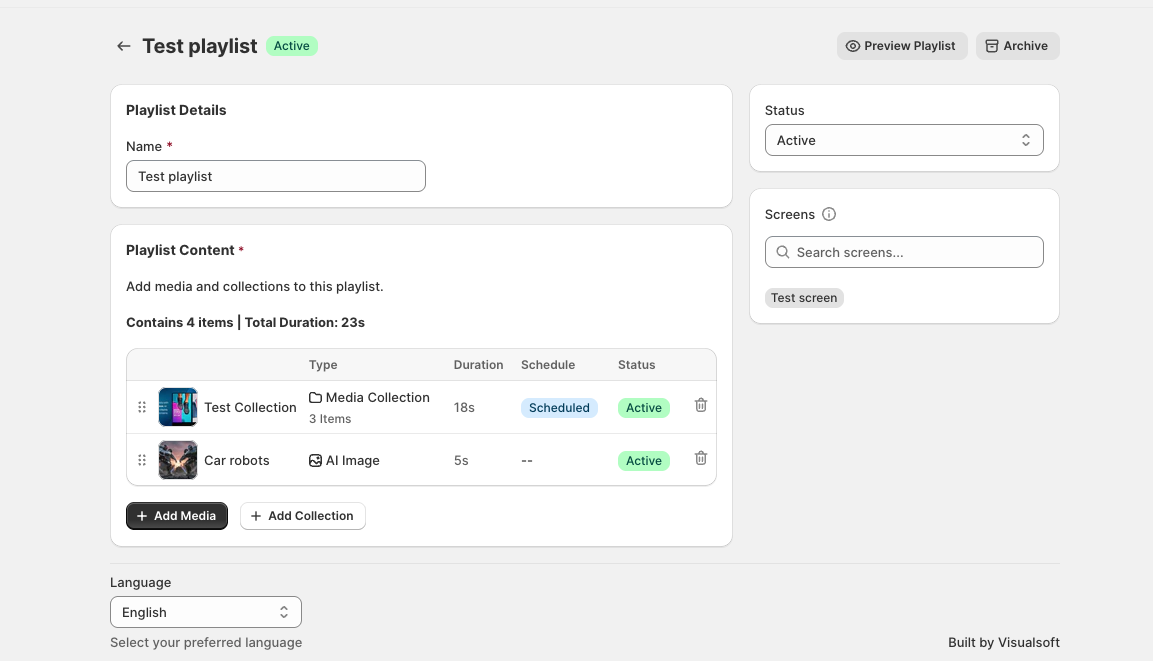Click the Test screen tag
This screenshot has width=1153, height=661.
click(804, 298)
